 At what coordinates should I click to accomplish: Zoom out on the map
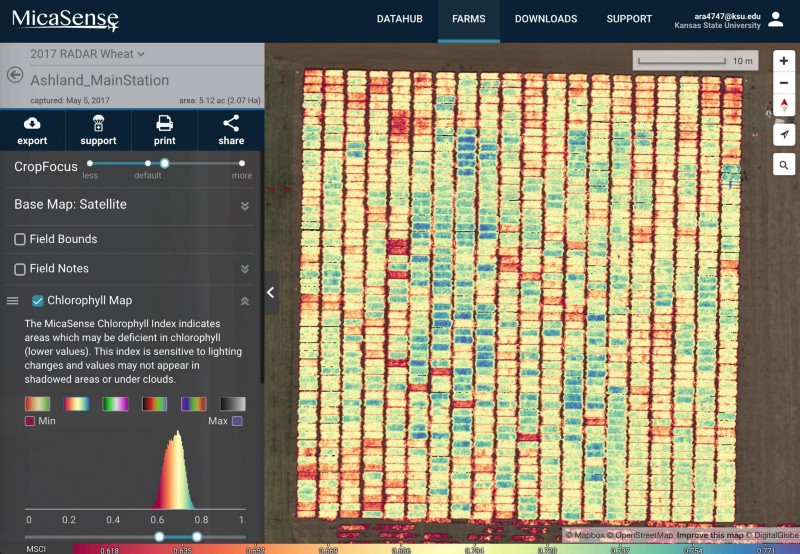tap(783, 83)
